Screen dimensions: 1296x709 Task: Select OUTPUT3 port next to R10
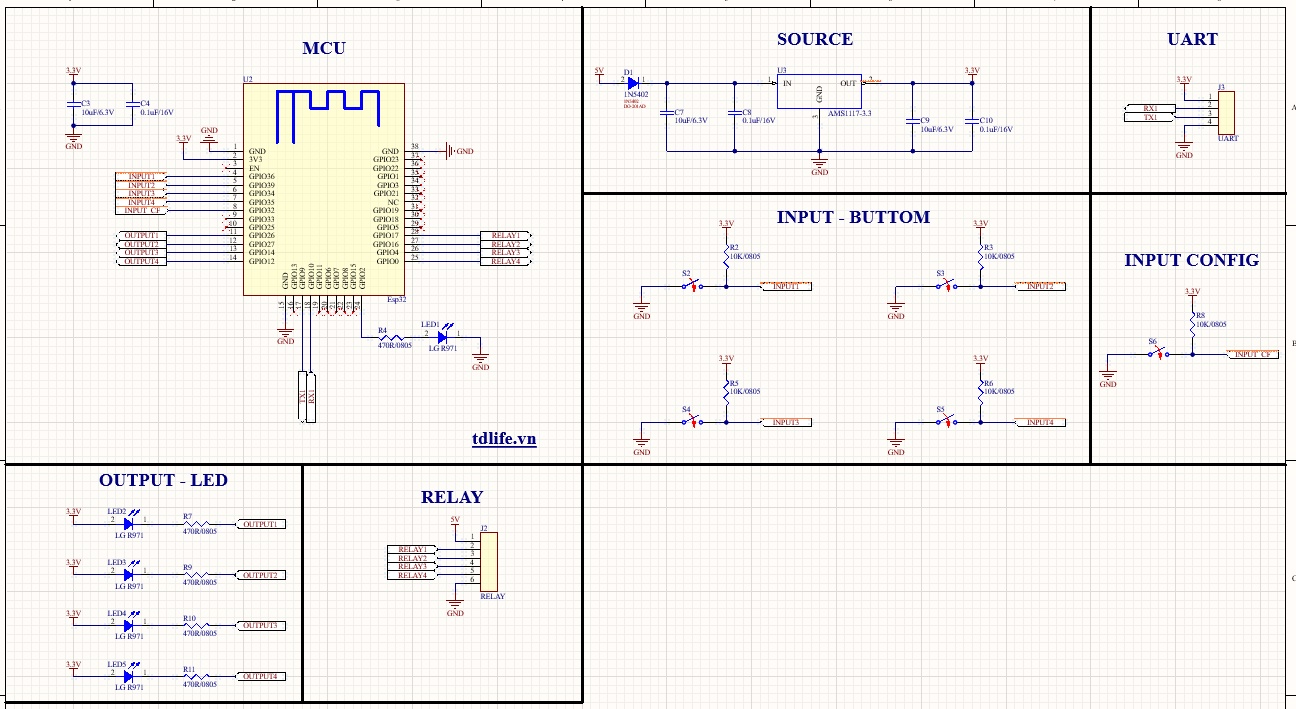(x=262, y=626)
